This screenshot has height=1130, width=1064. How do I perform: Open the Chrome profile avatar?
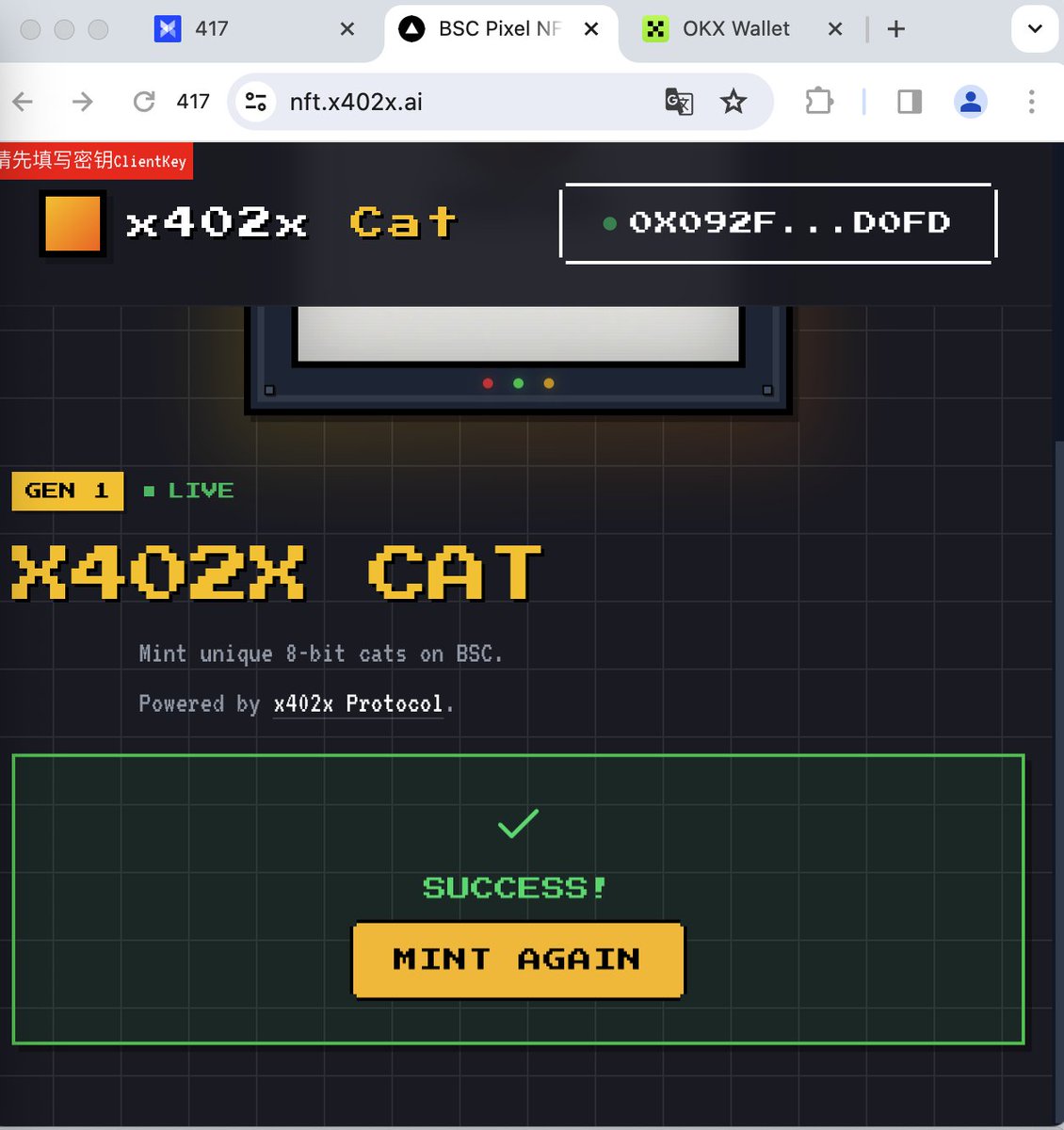click(x=971, y=102)
